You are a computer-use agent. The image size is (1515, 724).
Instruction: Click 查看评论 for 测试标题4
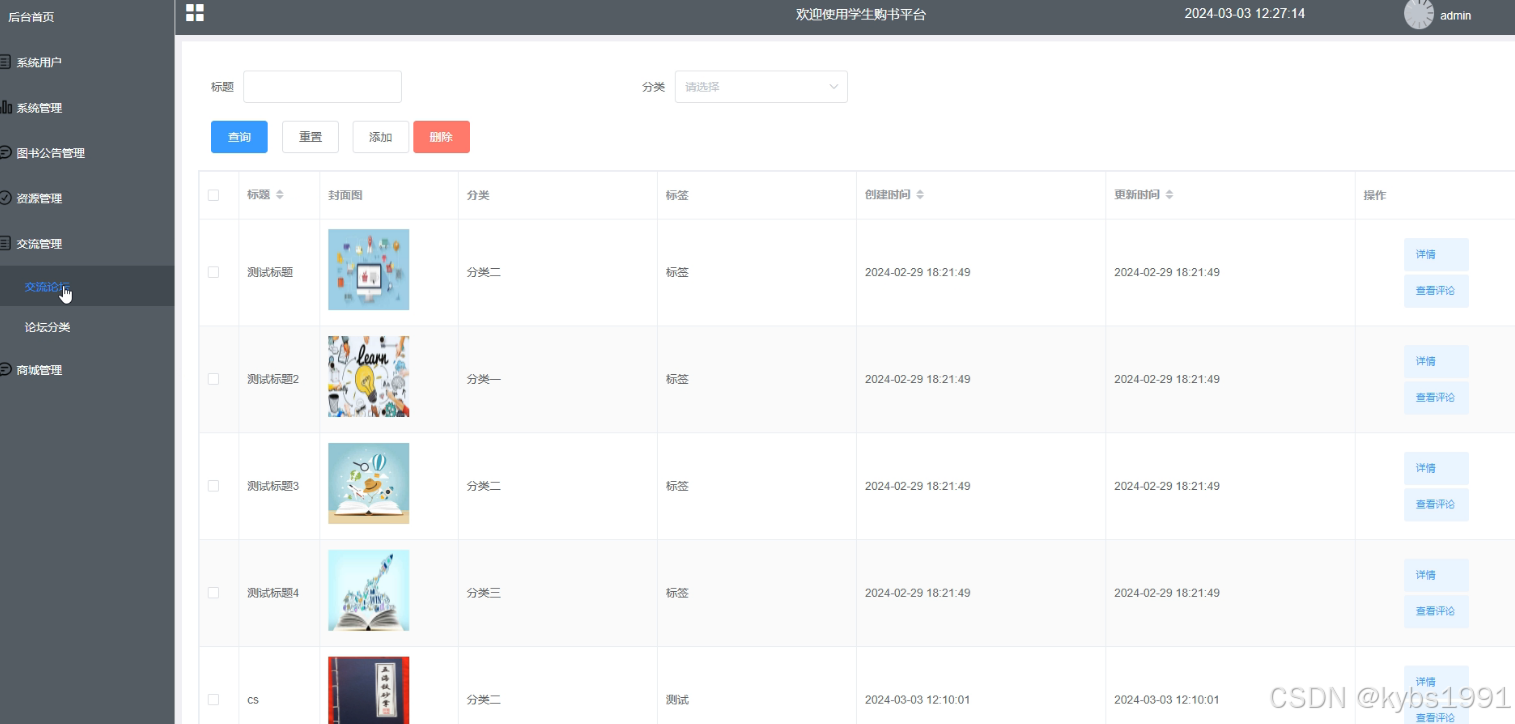[1436, 611]
